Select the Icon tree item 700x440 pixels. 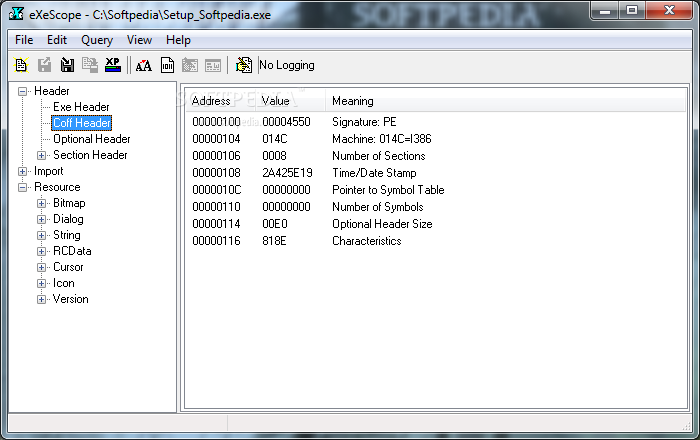64,283
